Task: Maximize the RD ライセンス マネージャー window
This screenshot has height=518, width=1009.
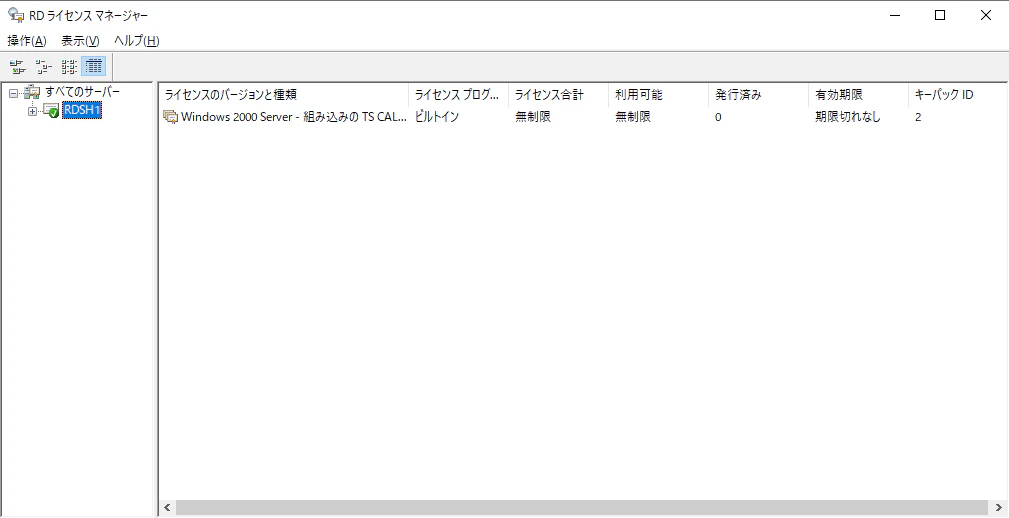Action: [x=940, y=15]
